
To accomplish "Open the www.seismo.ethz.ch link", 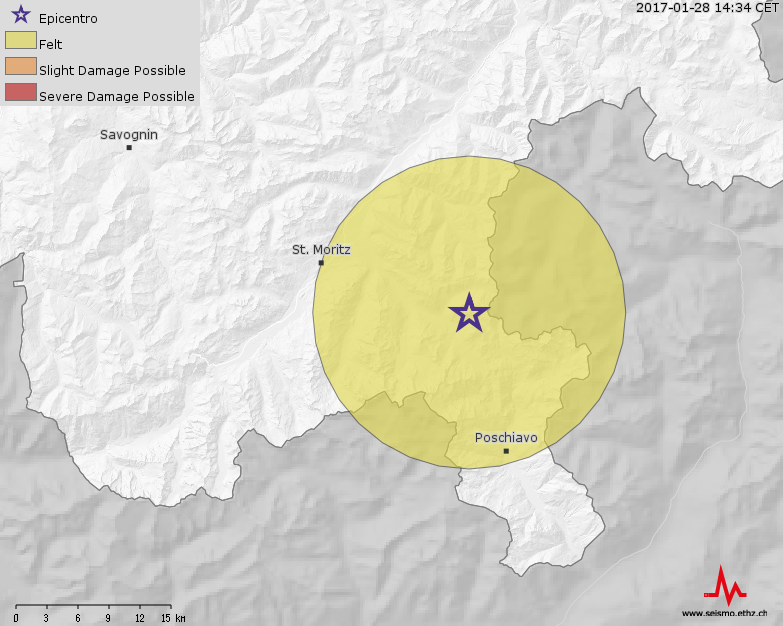I will (x=724, y=613).
